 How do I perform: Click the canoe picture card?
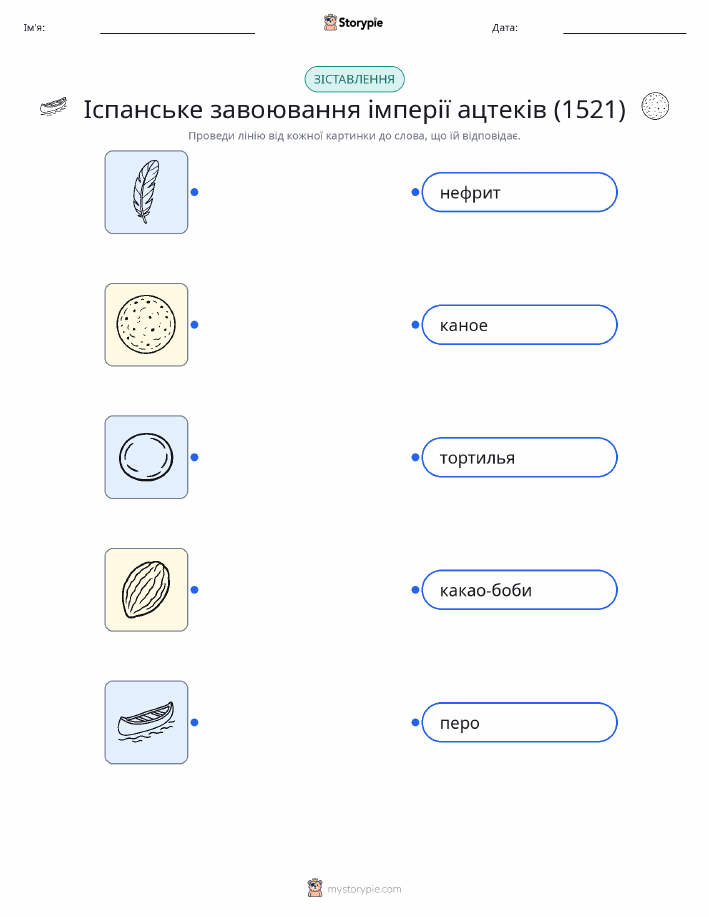(146, 722)
